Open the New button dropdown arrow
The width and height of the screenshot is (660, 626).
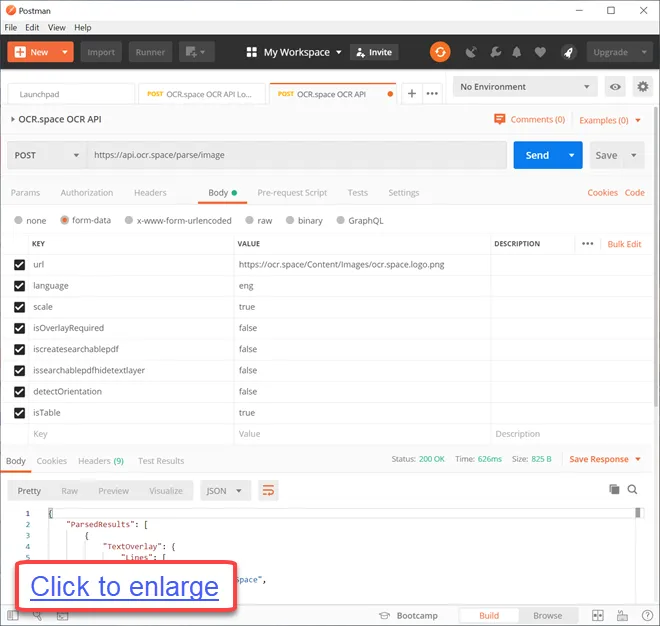tap(64, 52)
